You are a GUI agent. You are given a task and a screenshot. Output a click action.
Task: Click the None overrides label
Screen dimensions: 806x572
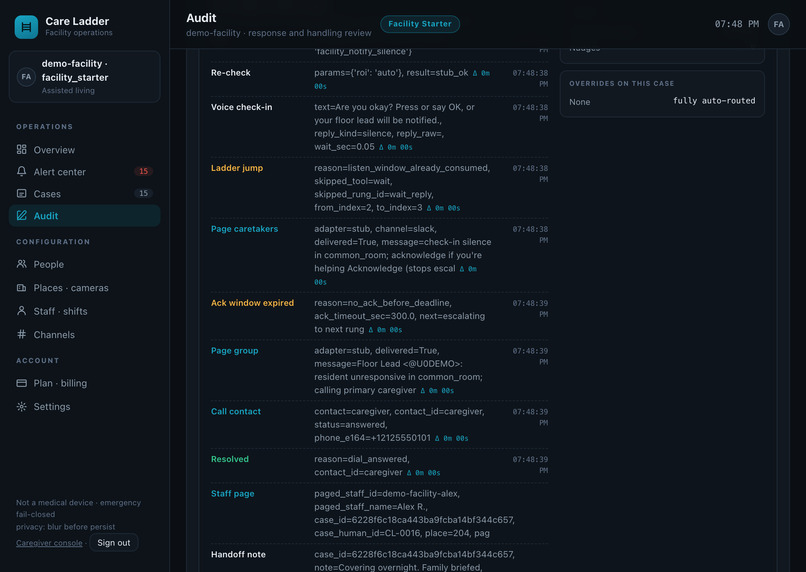tap(579, 102)
